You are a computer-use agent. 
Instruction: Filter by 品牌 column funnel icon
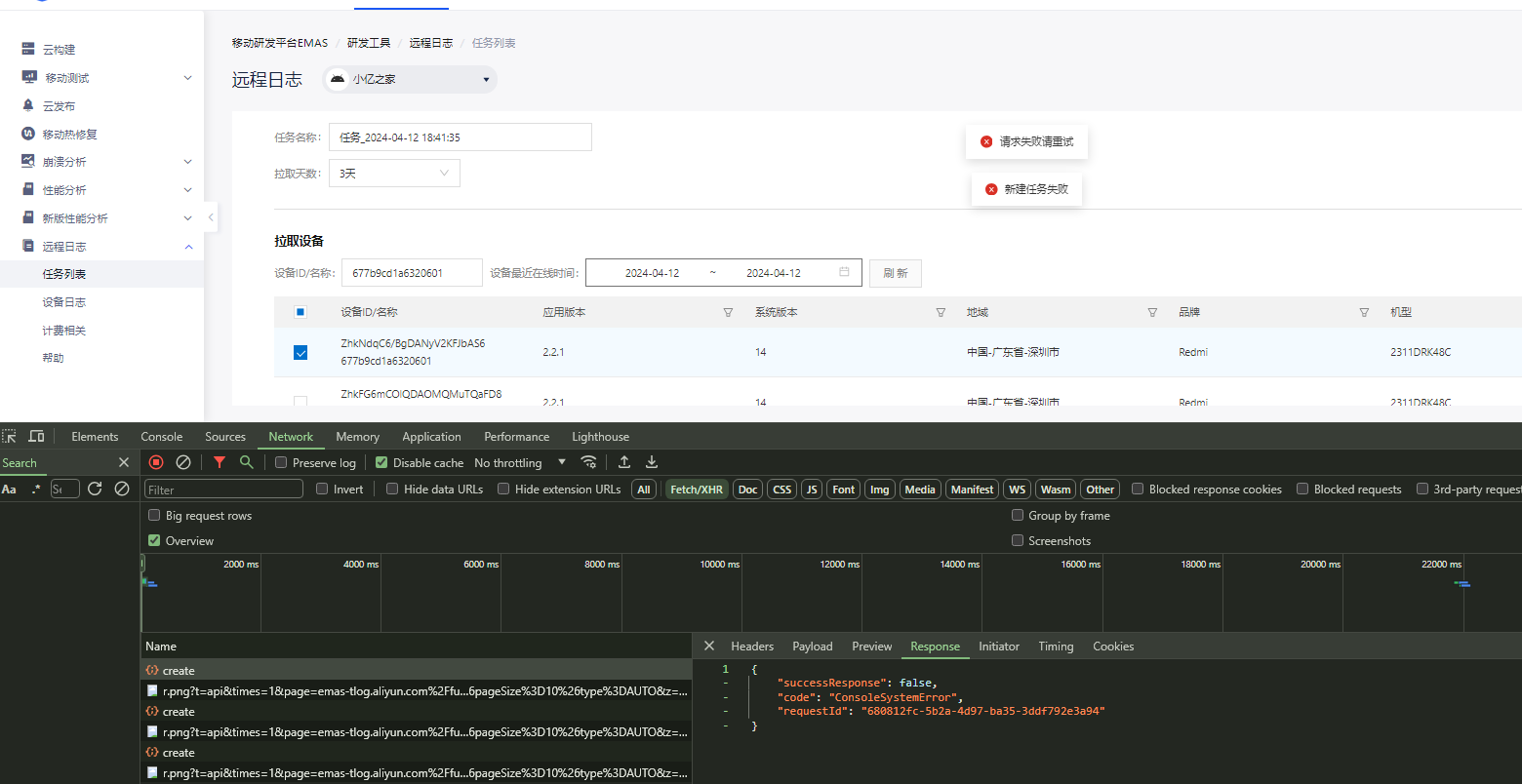coord(1364,312)
